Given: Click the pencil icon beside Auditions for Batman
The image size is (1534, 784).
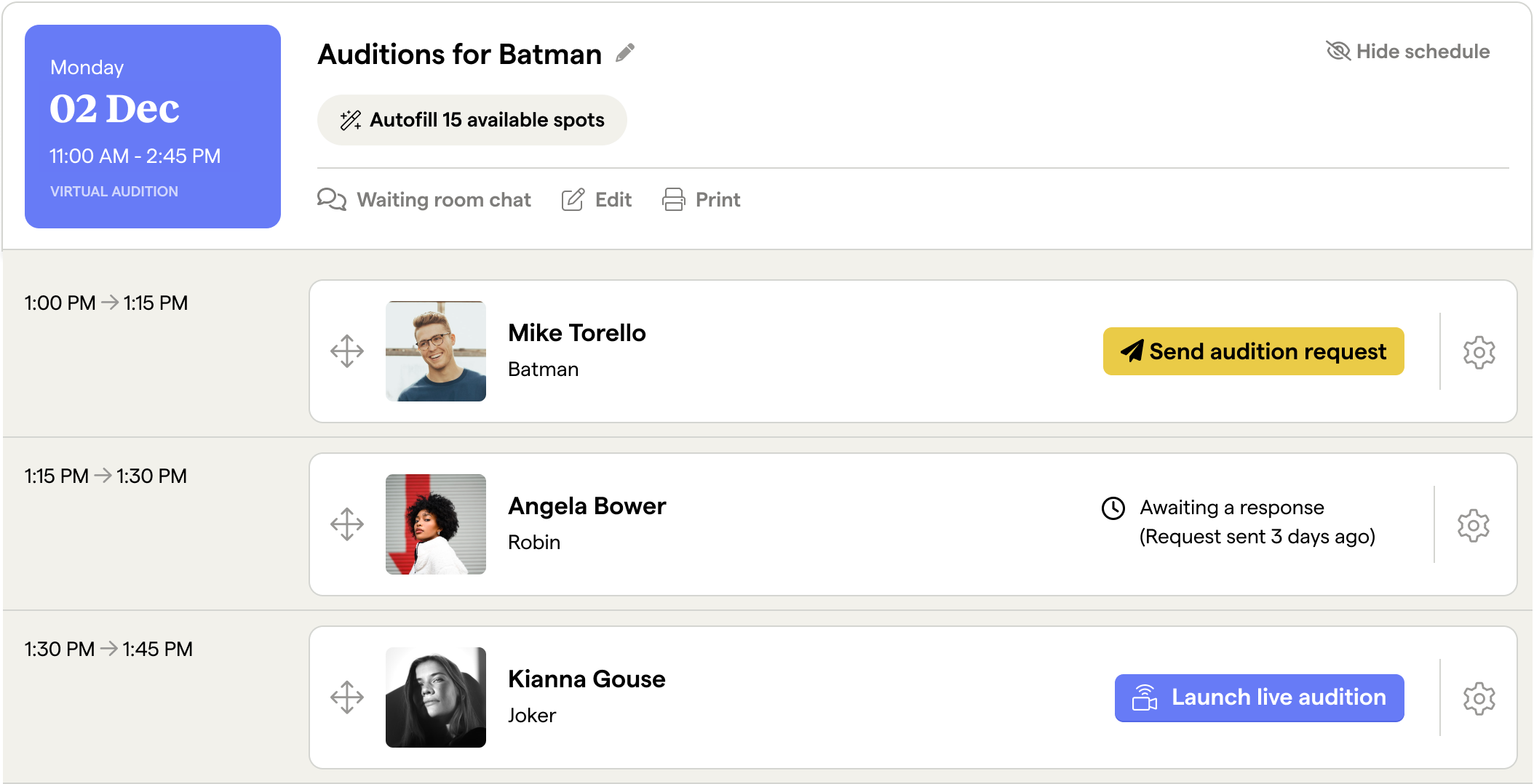Looking at the screenshot, I should pos(625,53).
